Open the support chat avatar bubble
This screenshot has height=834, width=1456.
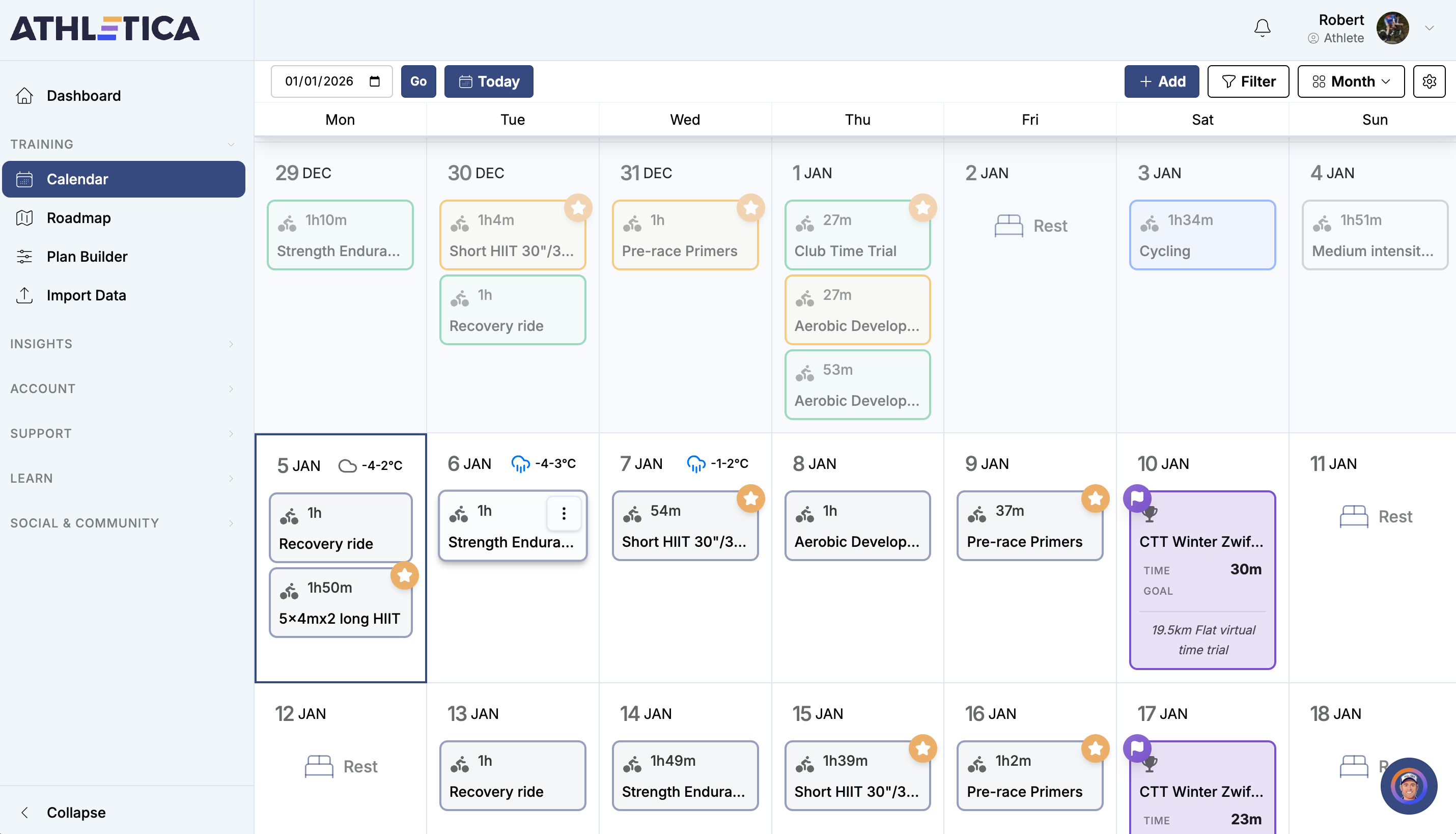coord(1409,786)
